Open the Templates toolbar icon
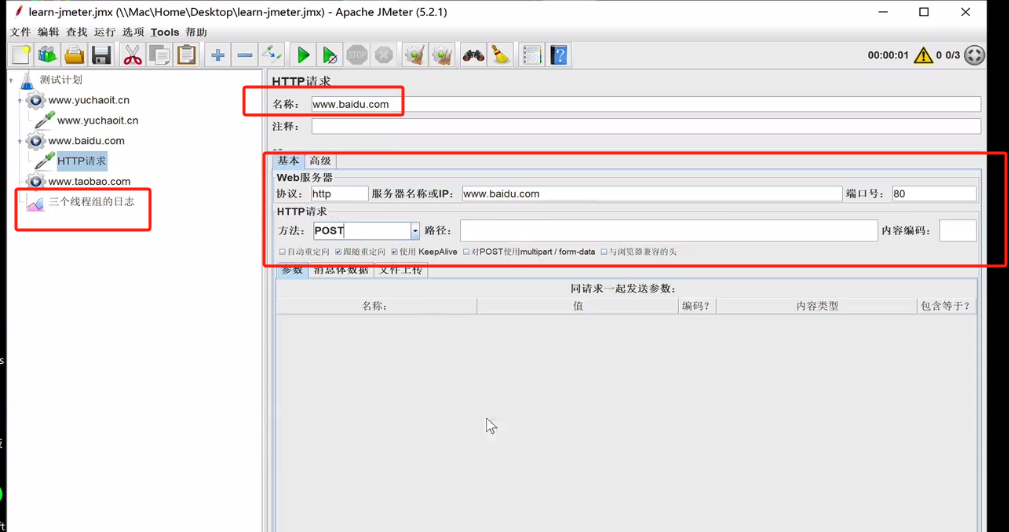The width and height of the screenshot is (1009, 532). point(48,55)
